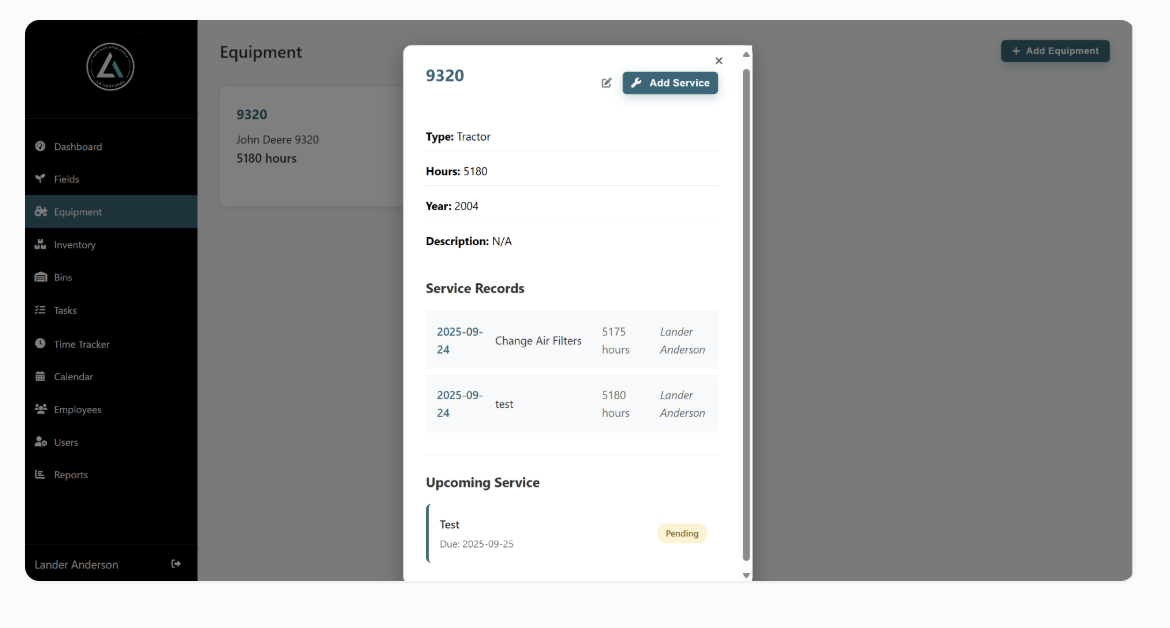
Task: Click the Time Tracker clock icon
Action: point(40,343)
